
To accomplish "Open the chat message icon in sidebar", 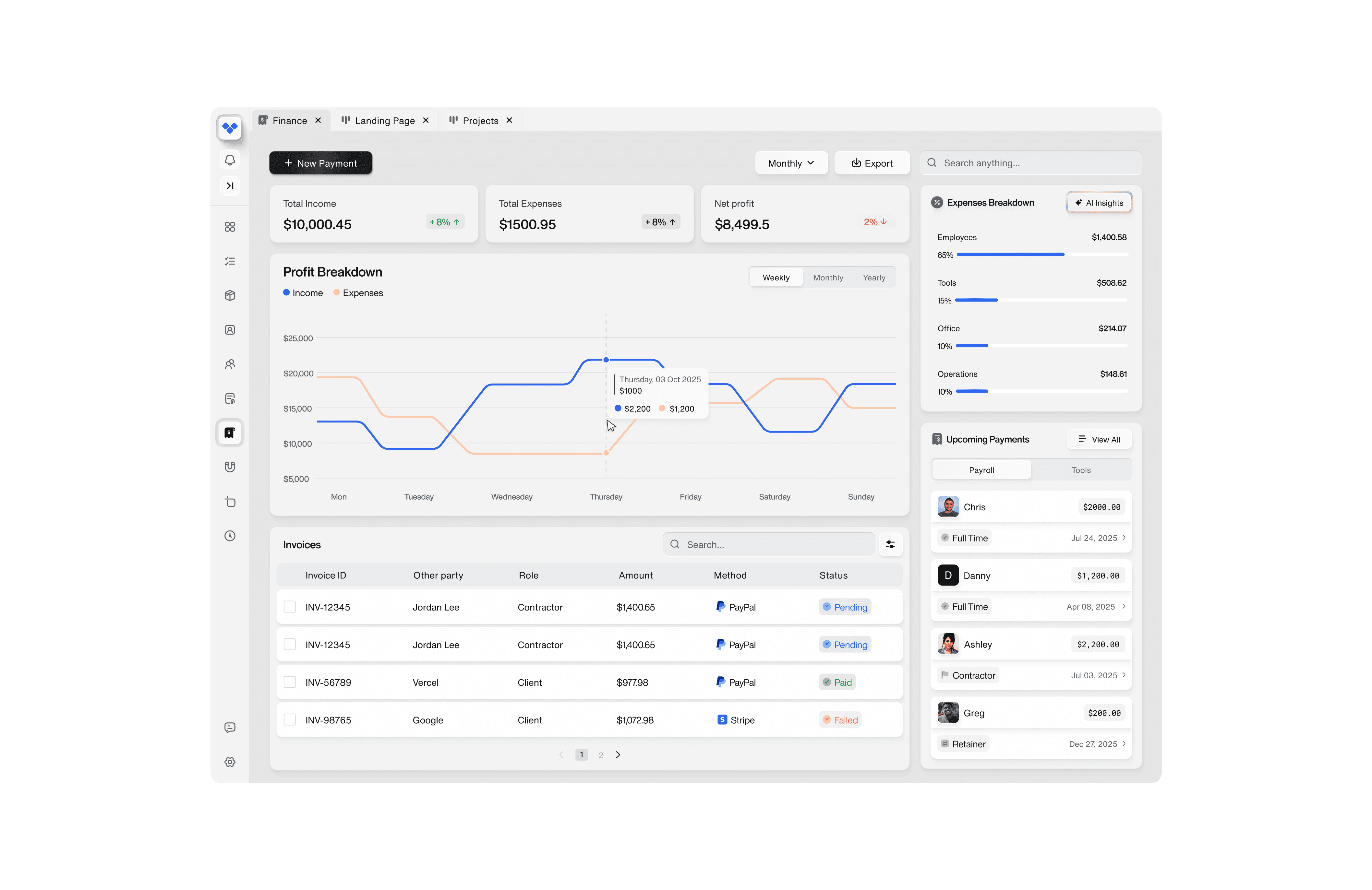I will coord(229,727).
